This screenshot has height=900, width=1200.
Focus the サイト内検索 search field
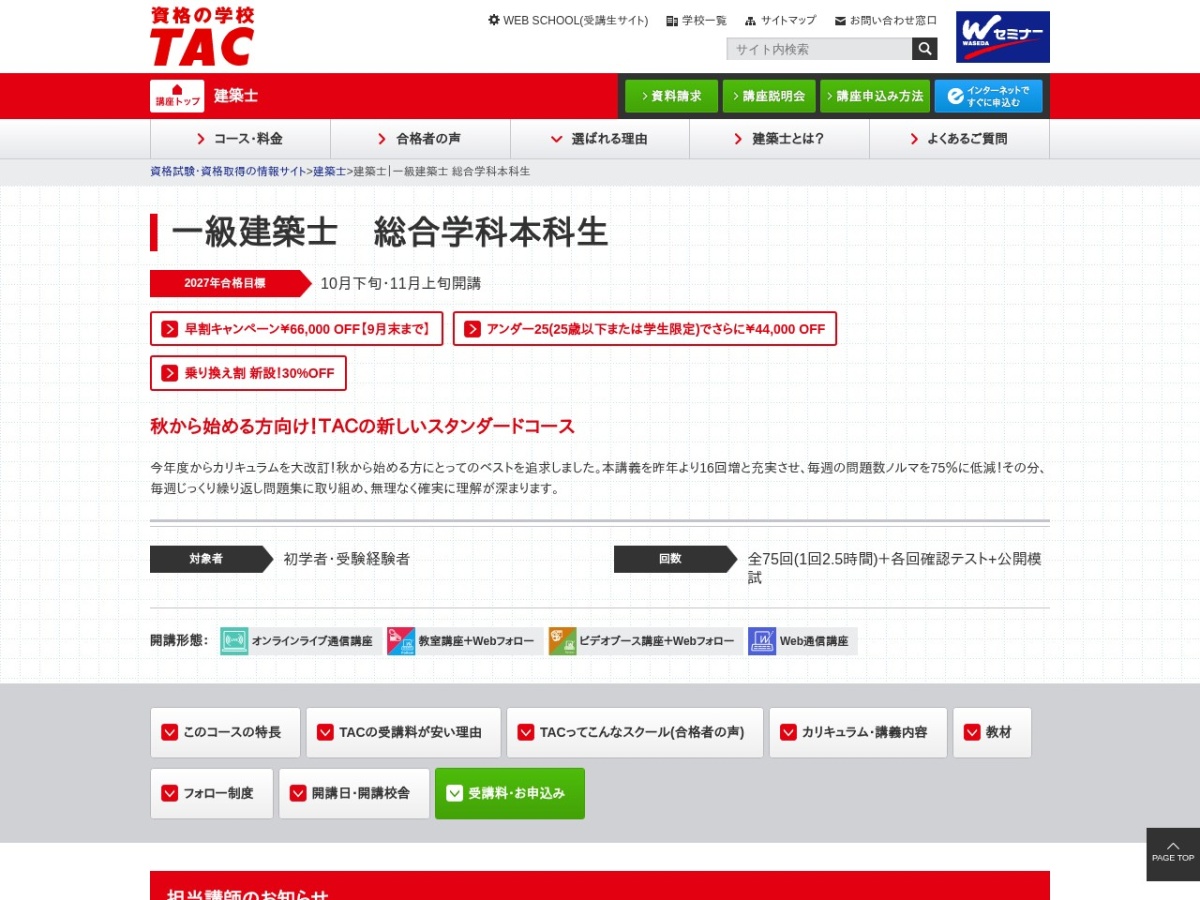pos(819,49)
